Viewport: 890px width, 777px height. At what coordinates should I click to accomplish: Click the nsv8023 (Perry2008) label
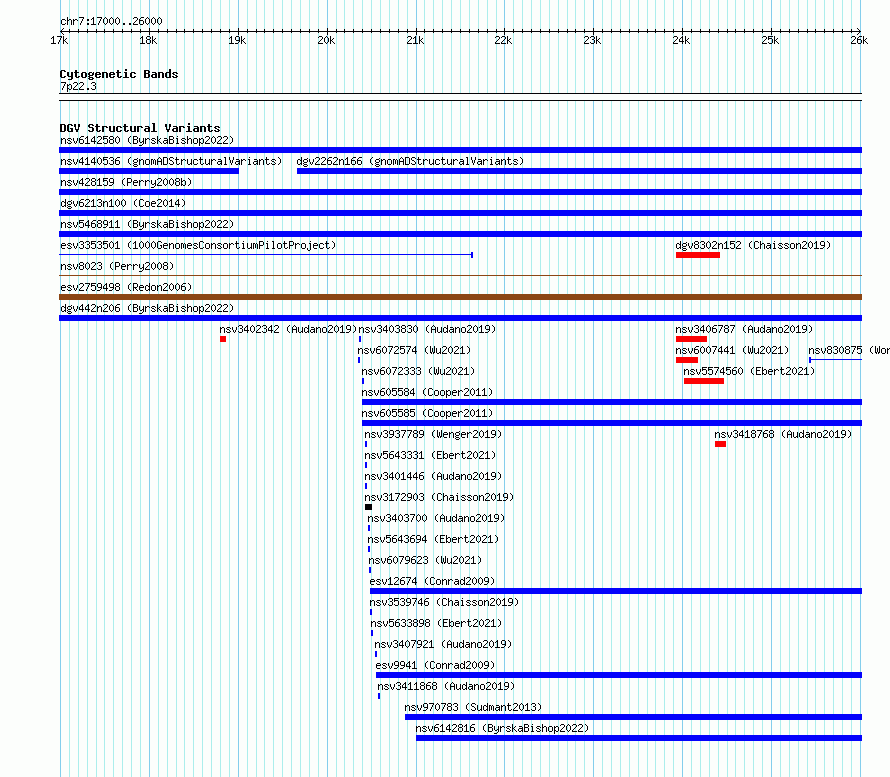coord(117,266)
